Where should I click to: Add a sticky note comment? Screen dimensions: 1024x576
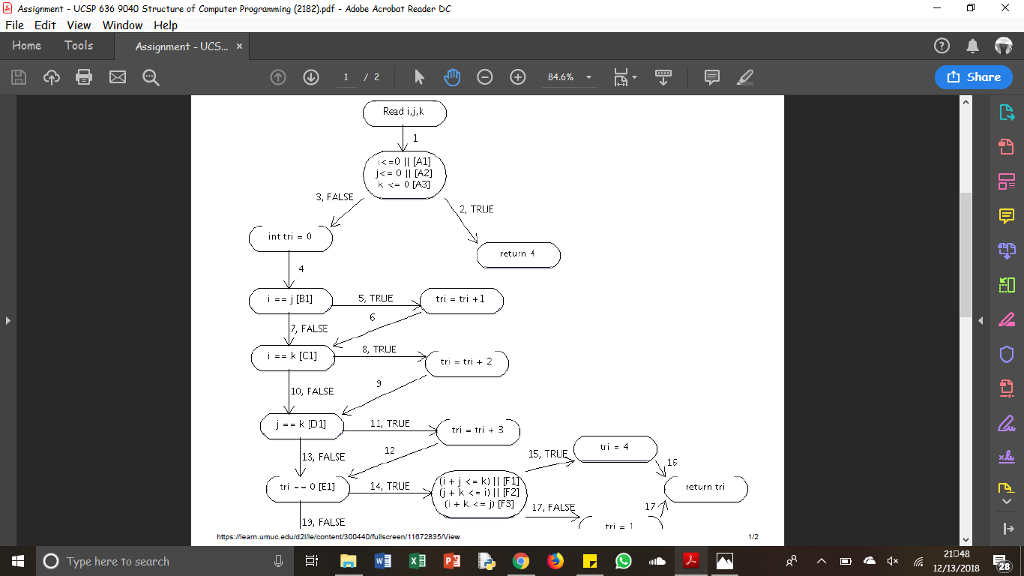[x=711, y=76]
